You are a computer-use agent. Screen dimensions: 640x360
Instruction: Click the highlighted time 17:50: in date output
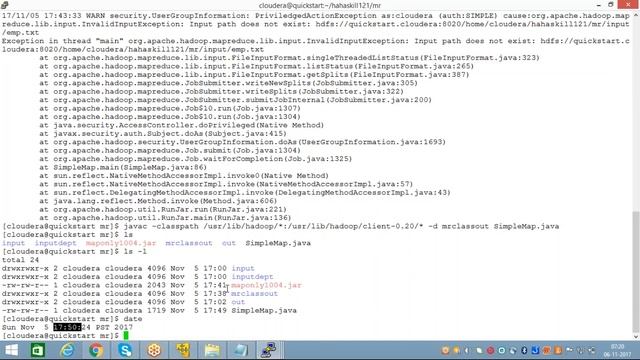click(x=67, y=327)
